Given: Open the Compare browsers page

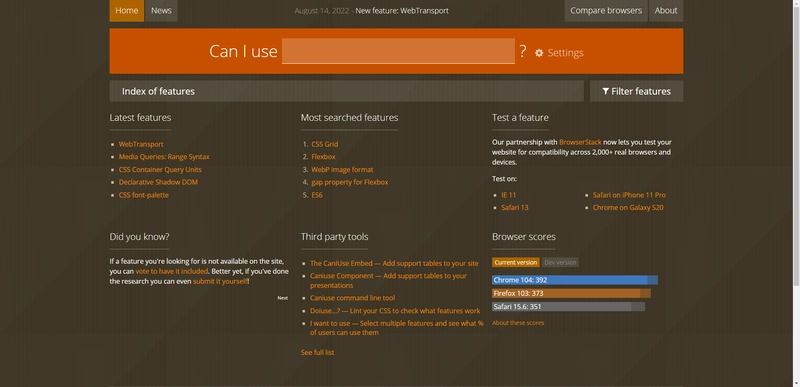Looking at the screenshot, I should pyautogui.click(x=606, y=11).
